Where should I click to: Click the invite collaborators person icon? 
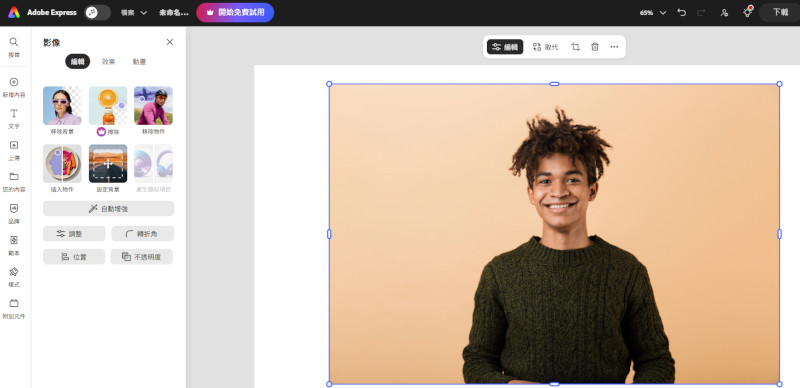tap(724, 12)
